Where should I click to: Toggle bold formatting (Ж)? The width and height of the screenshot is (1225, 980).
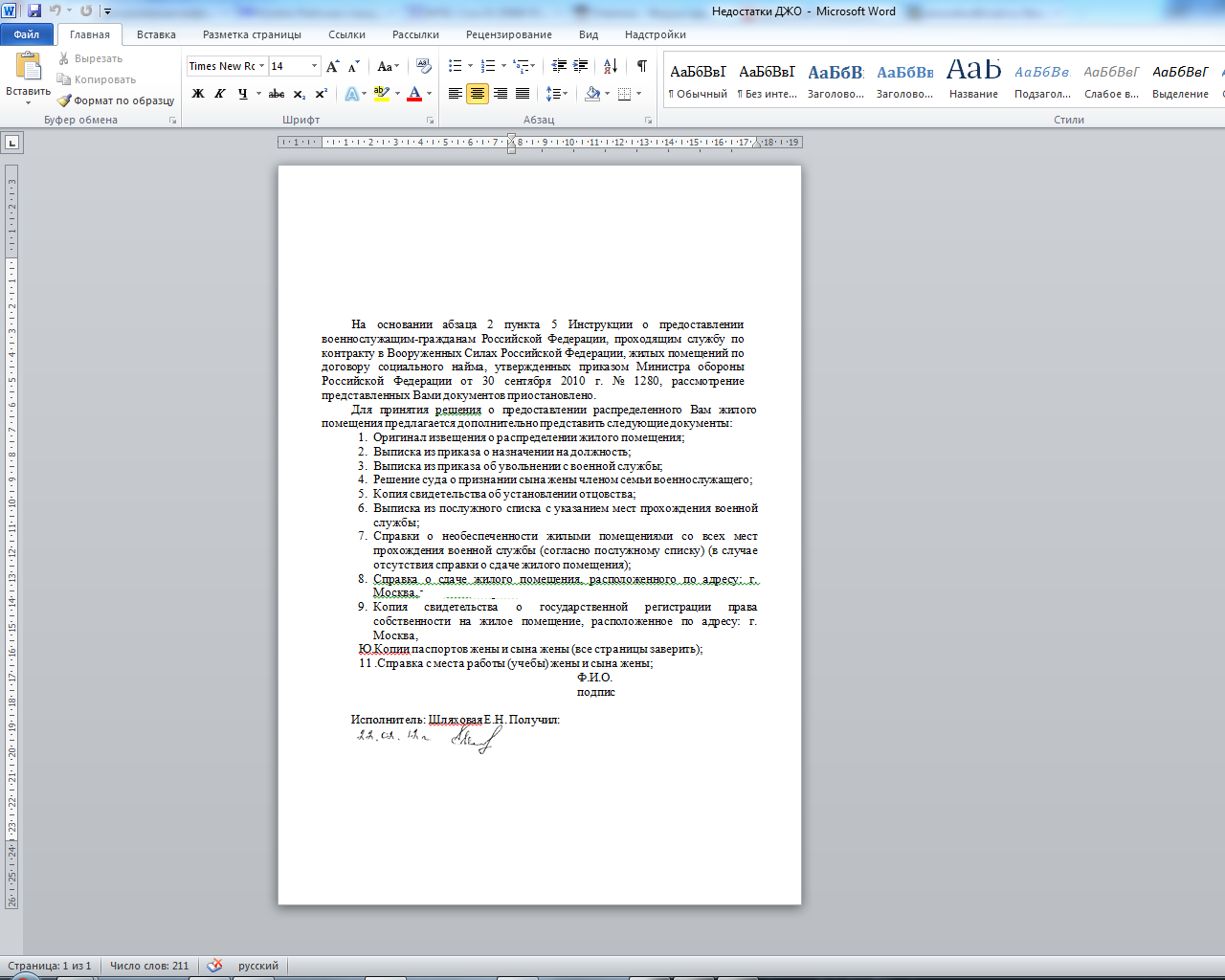[x=198, y=94]
